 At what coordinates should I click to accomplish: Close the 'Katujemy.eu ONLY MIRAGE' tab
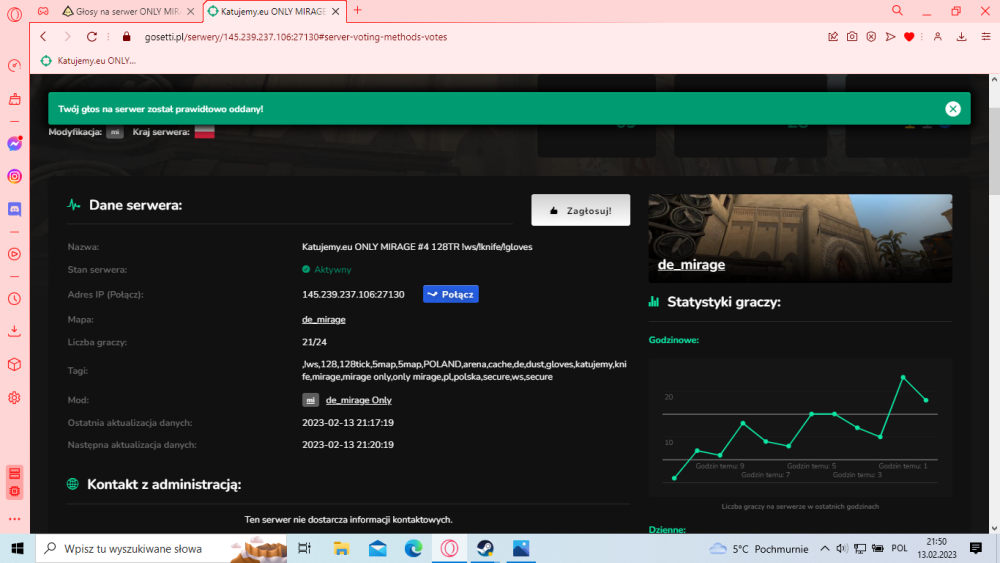335,11
